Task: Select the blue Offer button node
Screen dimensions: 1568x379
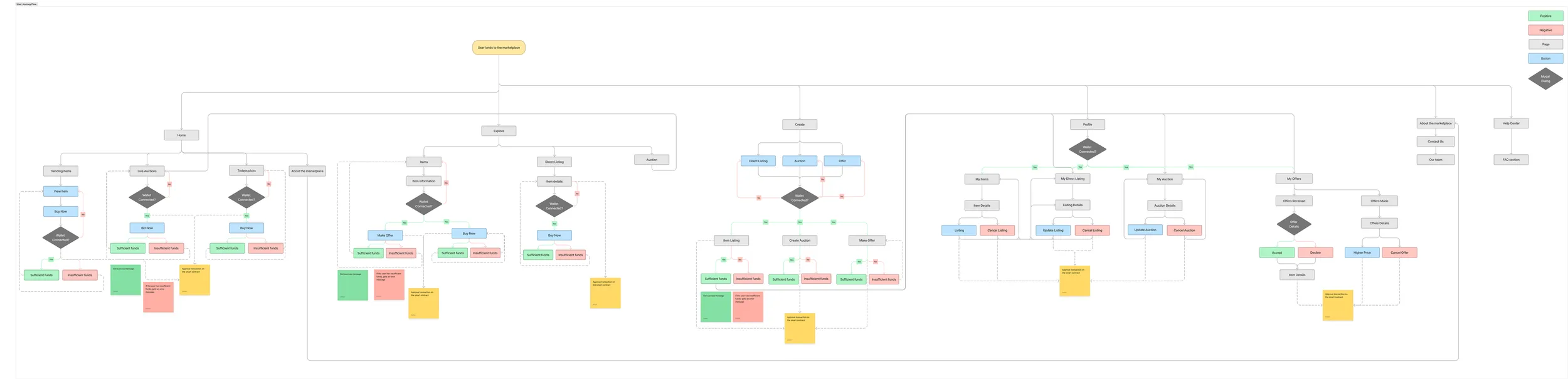Action: pos(842,161)
